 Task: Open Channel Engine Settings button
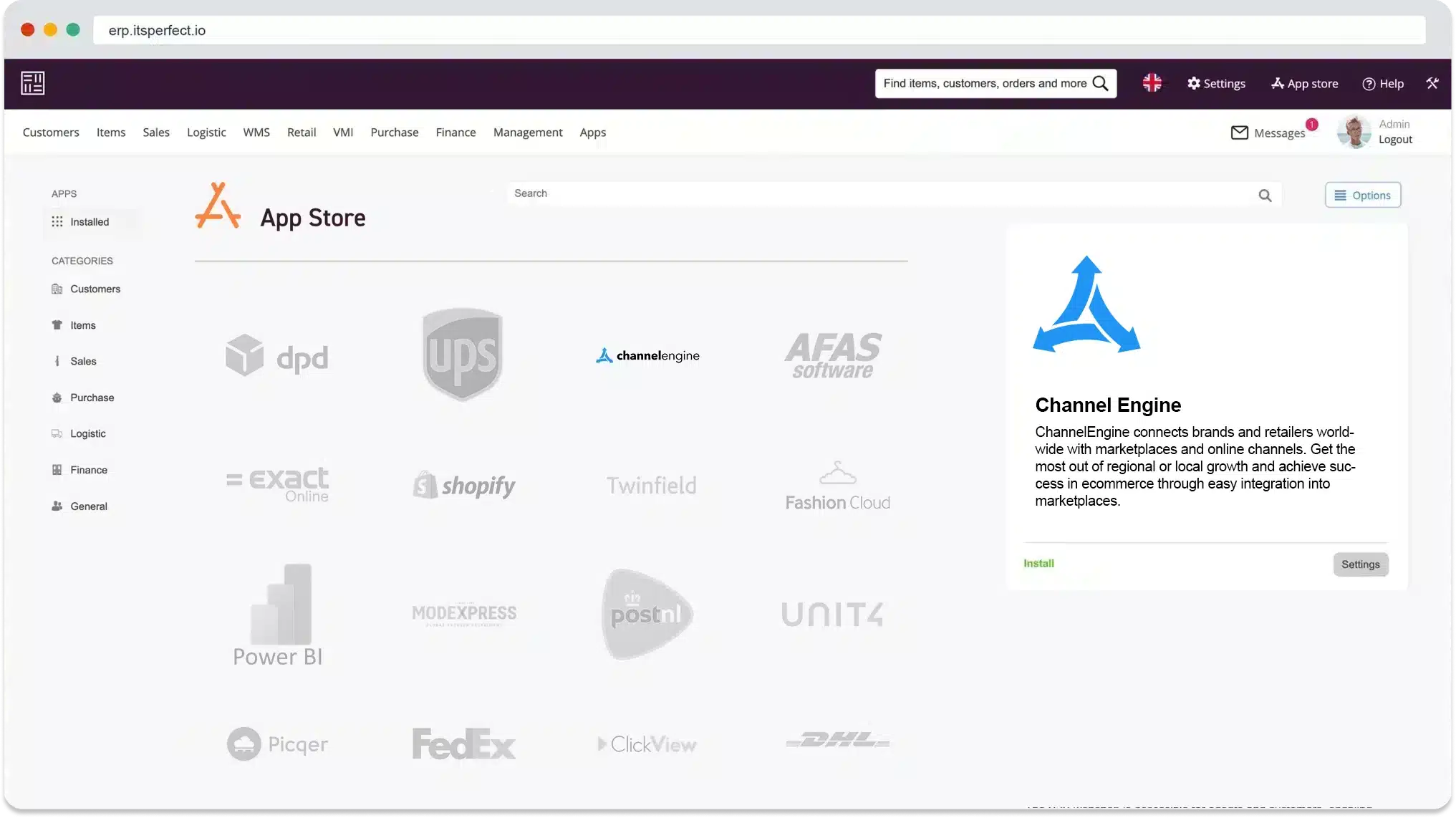(1360, 564)
